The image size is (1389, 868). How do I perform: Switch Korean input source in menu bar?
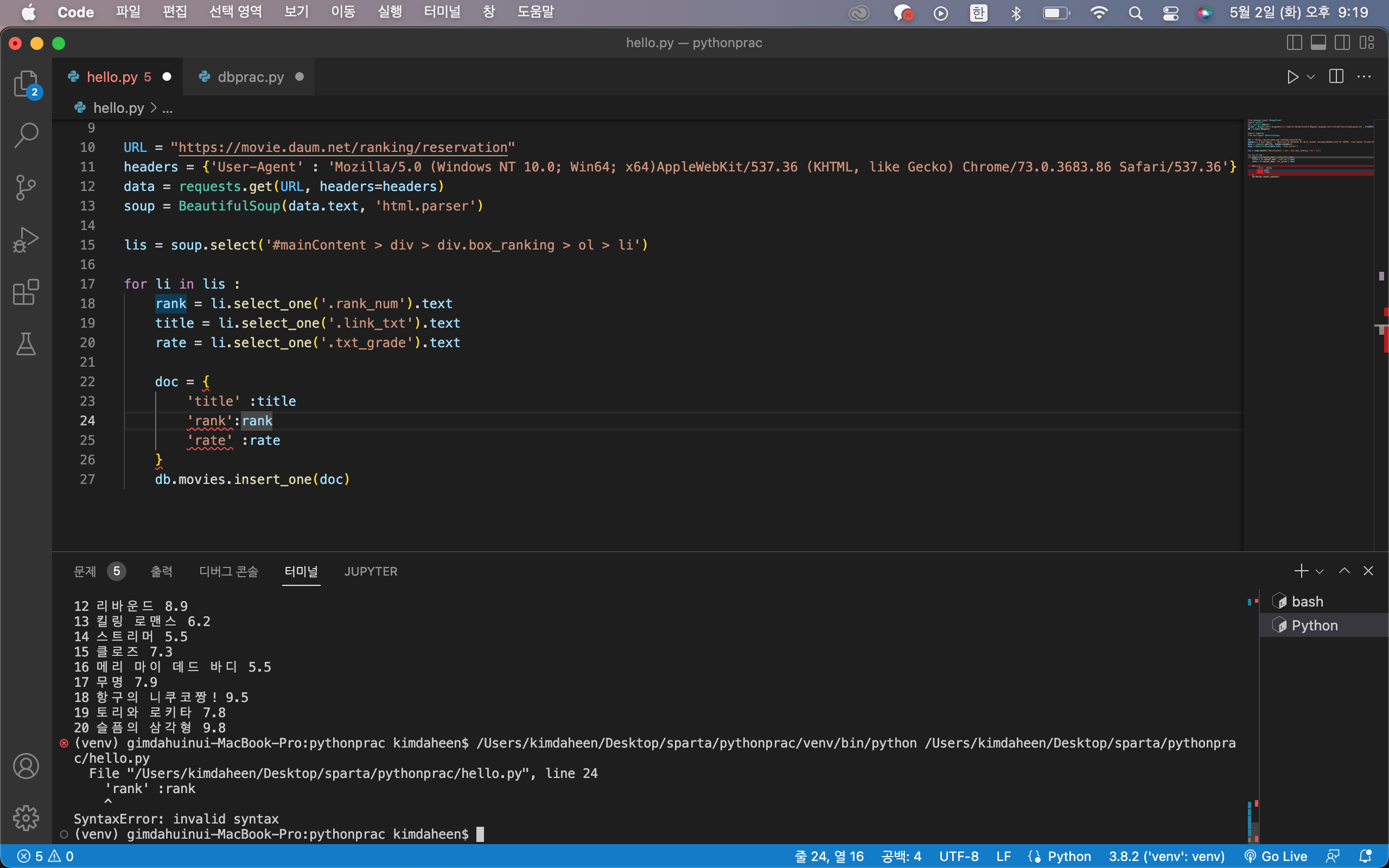tap(979, 12)
